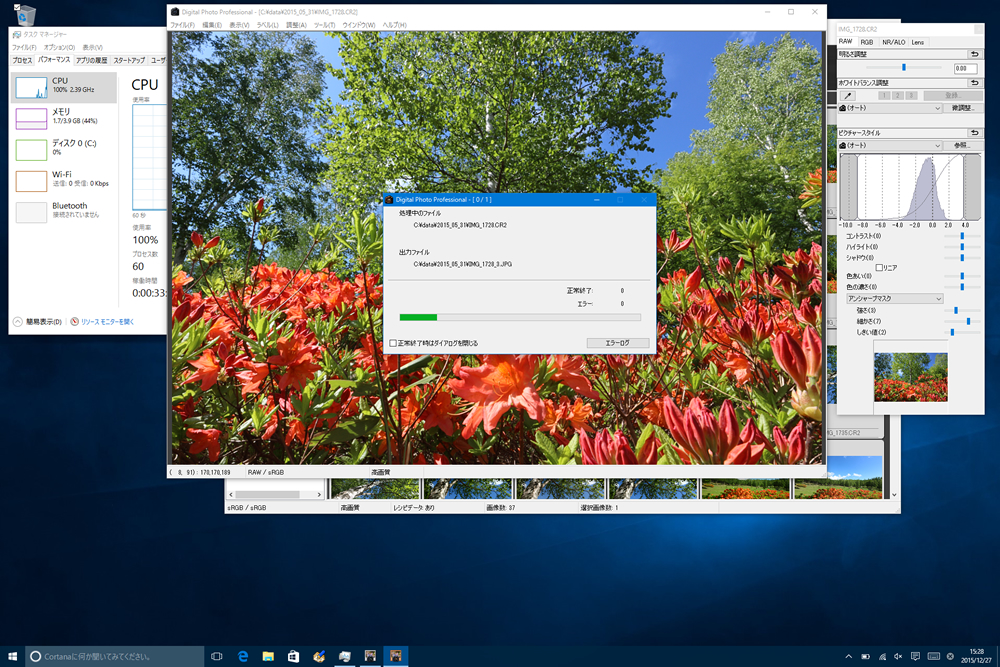Click the unsharp mask strength slider handle
The height and width of the screenshot is (667, 1000).
click(x=955, y=311)
